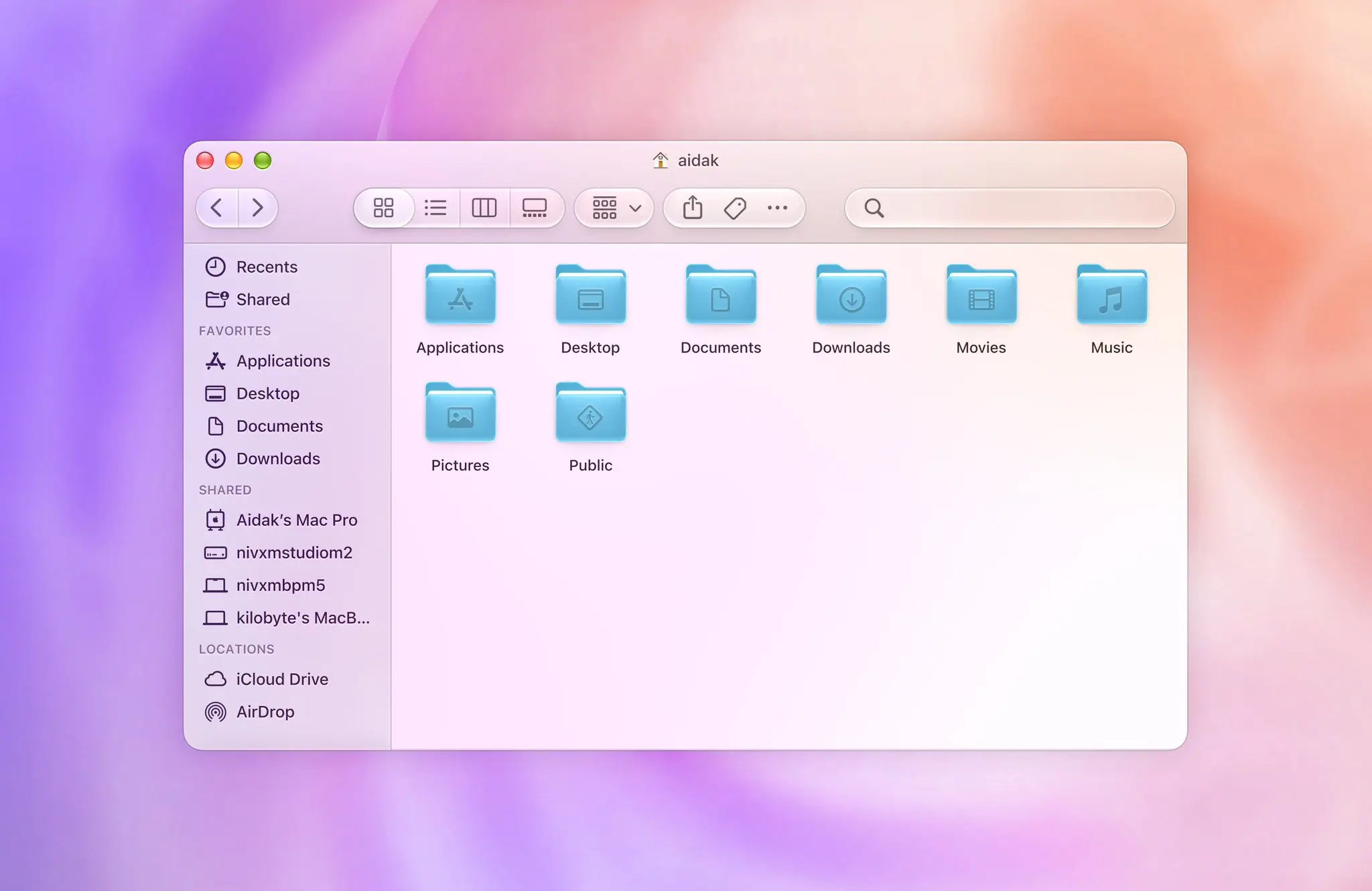Click in the search field

tap(1018, 208)
